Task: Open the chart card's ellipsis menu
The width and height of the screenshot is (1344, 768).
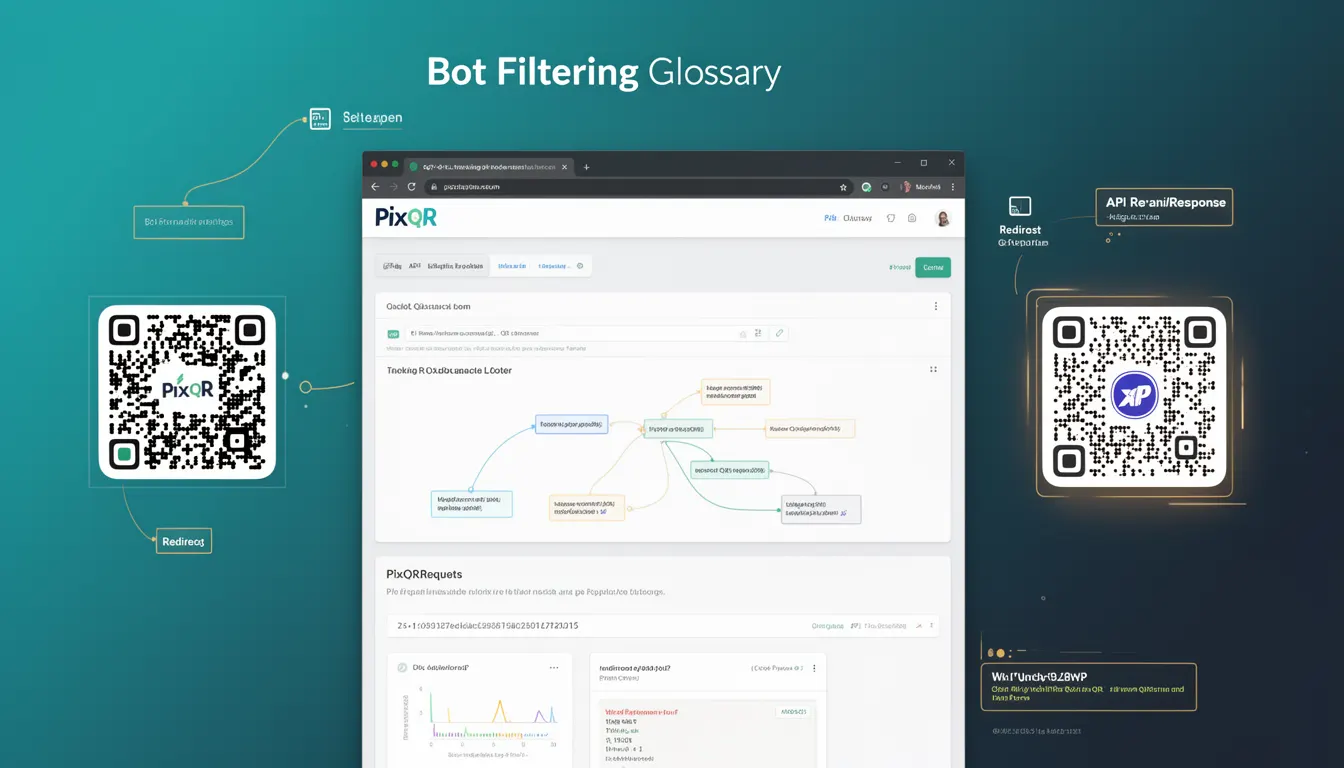Action: 554,667
